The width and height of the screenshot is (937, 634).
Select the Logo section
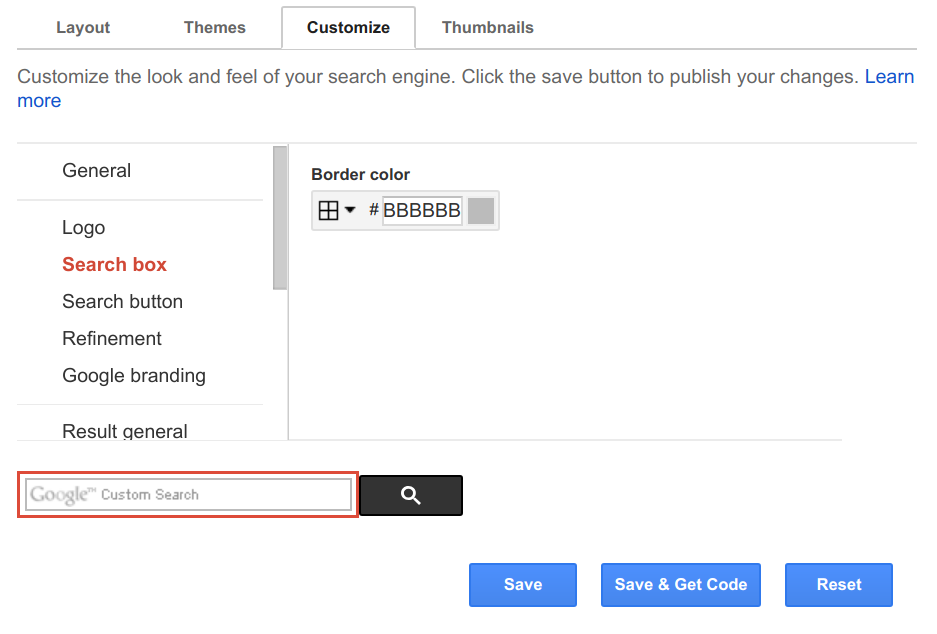[83, 227]
